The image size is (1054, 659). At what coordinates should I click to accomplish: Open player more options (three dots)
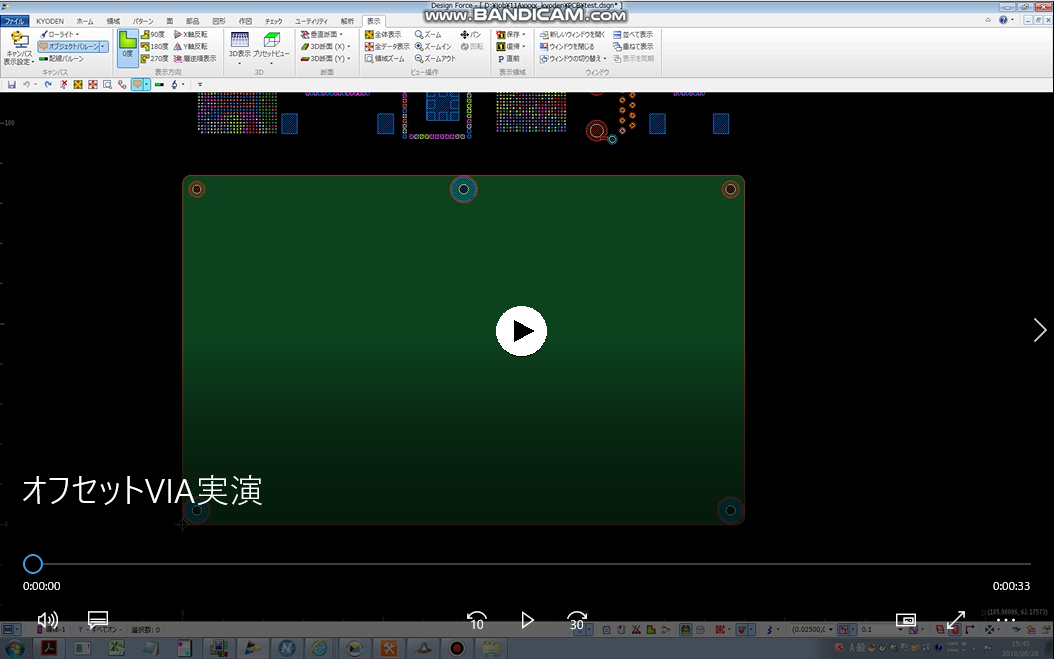point(1006,620)
